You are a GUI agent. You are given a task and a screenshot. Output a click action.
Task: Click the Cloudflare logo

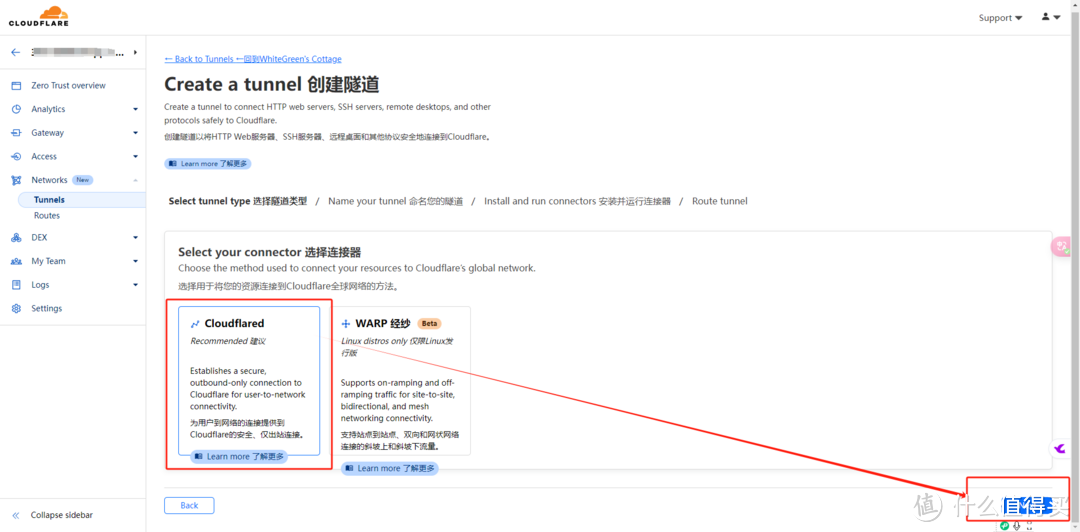(38, 17)
